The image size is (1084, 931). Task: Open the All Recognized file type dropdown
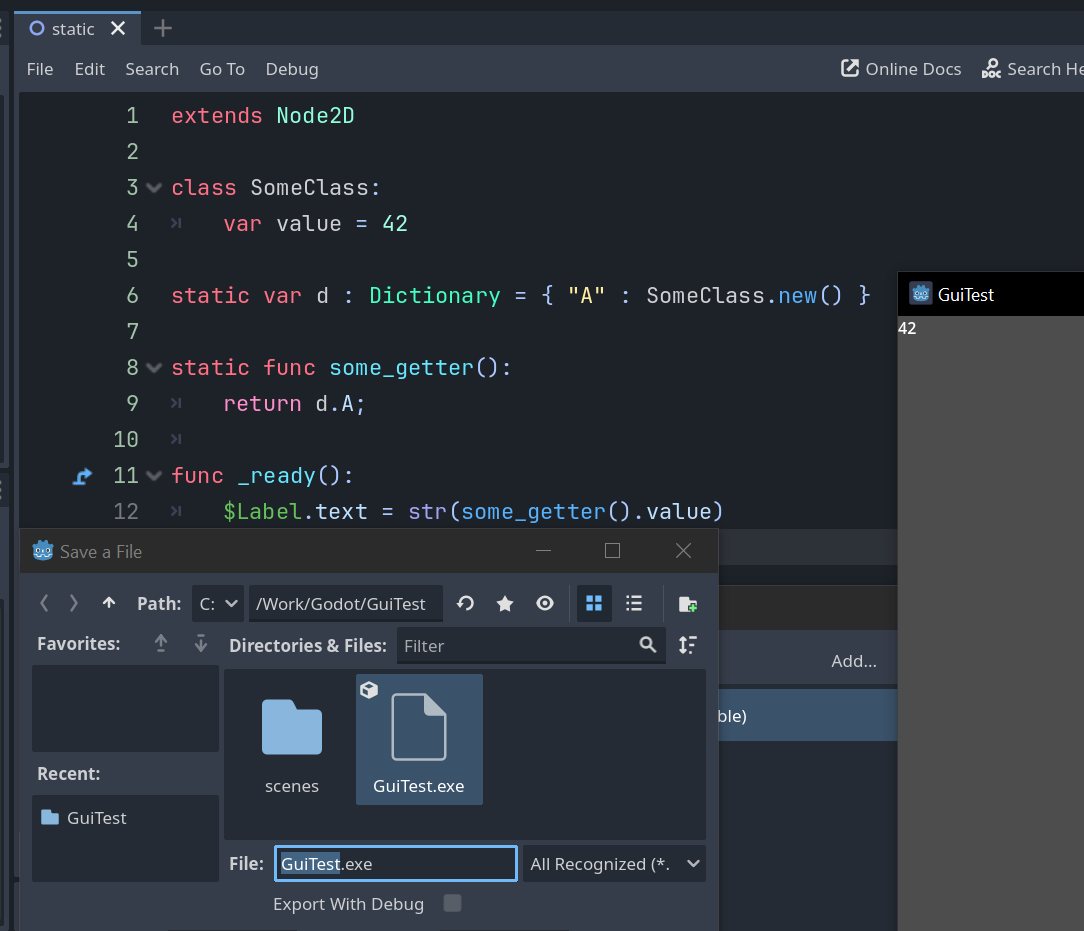coord(614,864)
